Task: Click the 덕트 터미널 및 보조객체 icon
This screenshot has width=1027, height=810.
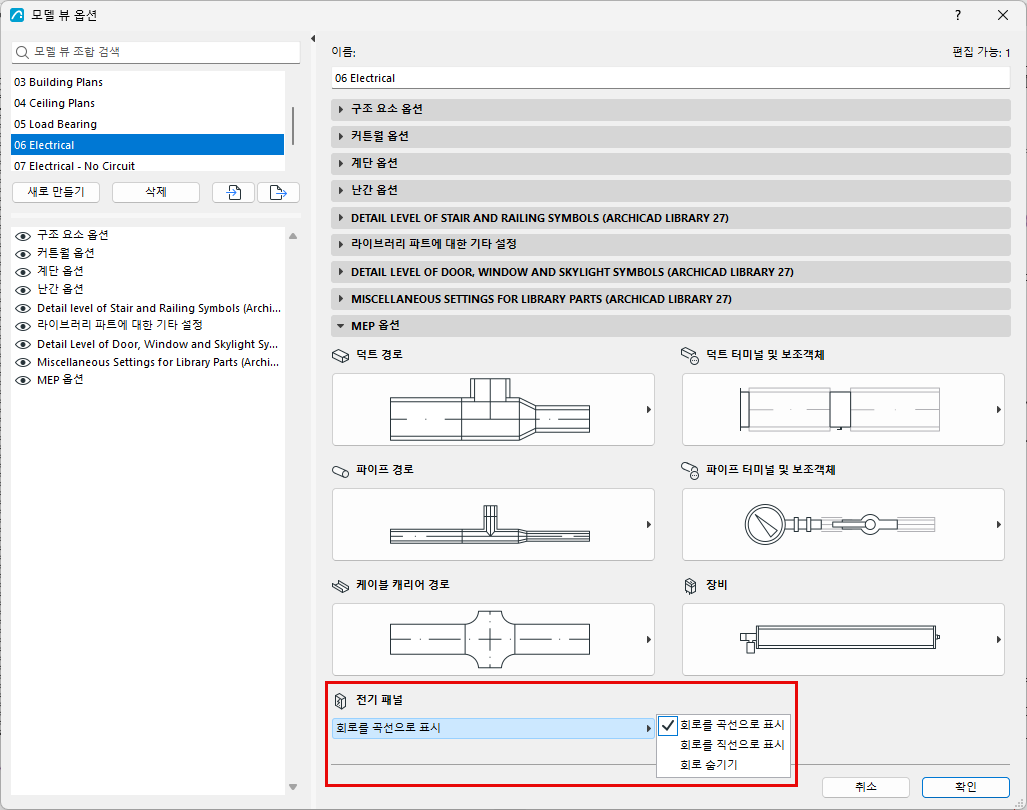Action: tap(690, 356)
